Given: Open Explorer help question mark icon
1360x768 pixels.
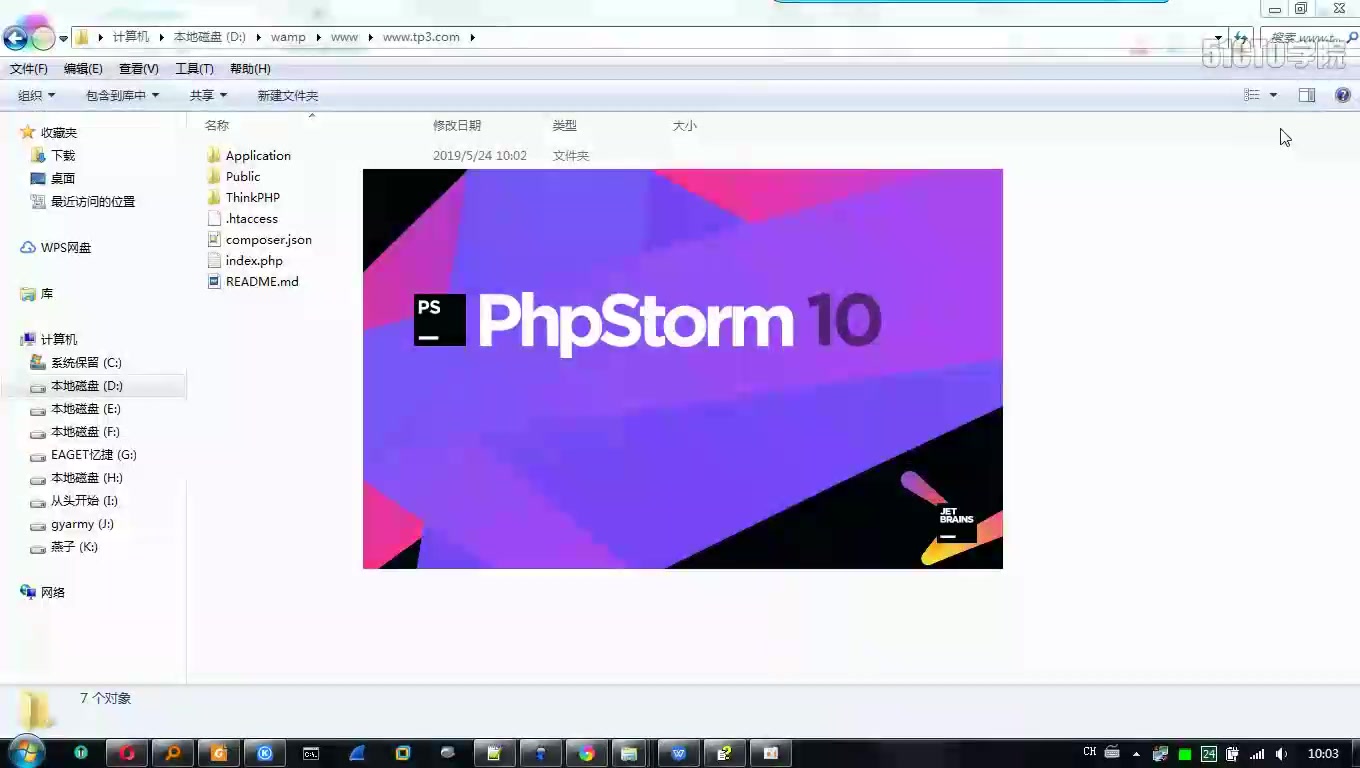Looking at the screenshot, I should (1343, 95).
